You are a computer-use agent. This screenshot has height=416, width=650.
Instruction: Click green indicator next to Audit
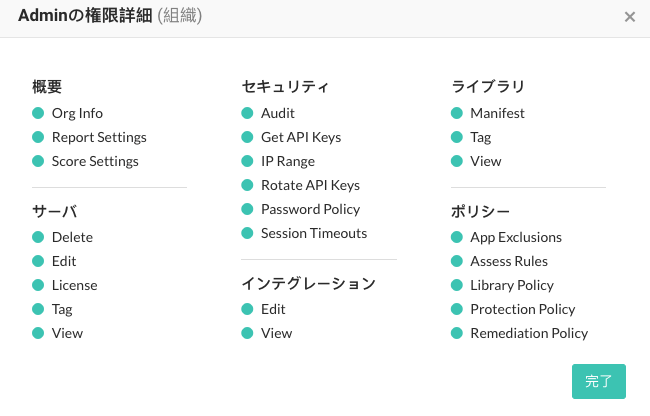click(x=247, y=113)
